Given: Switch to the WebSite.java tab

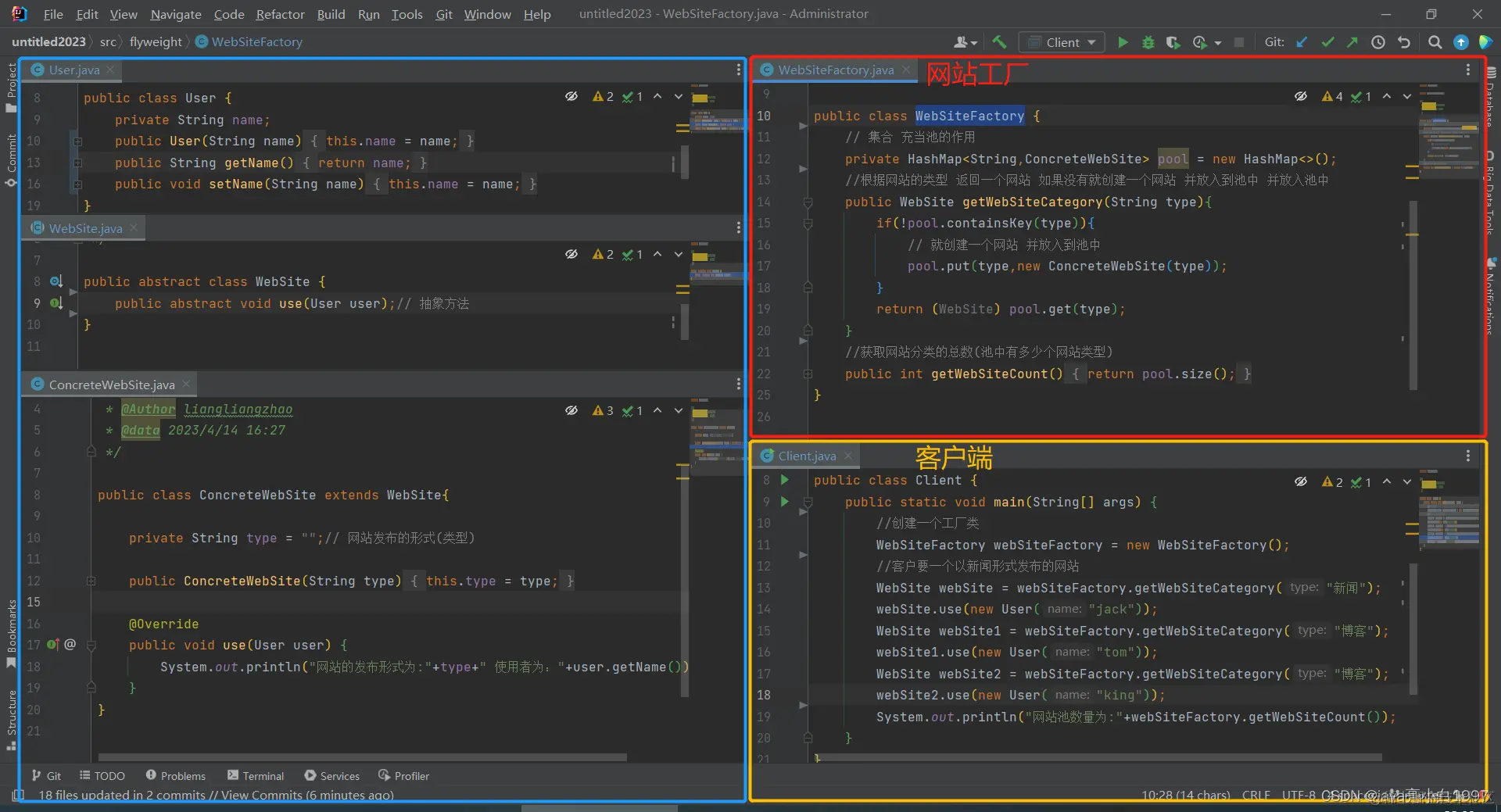Looking at the screenshot, I should coord(85,228).
